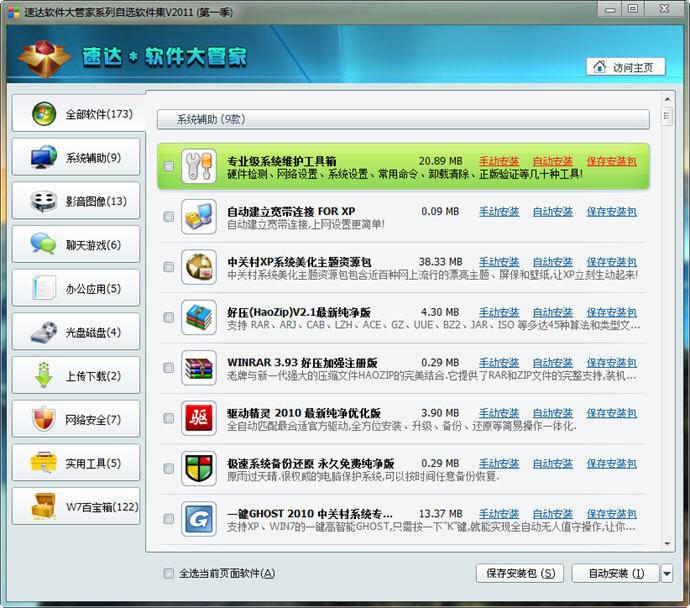Open the W7百宝箱(122) category
Screen dimensions: 690x608
pyautogui.click(x=76, y=506)
